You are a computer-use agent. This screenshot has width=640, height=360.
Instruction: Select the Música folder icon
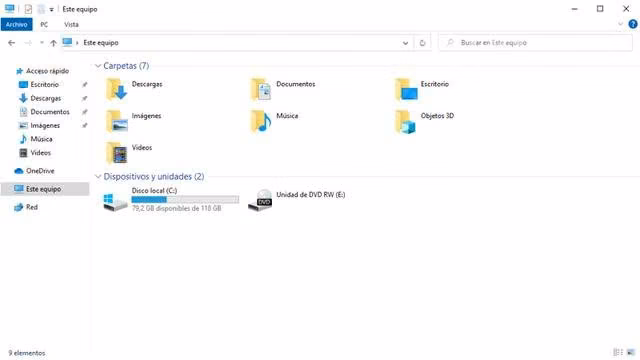pos(261,121)
